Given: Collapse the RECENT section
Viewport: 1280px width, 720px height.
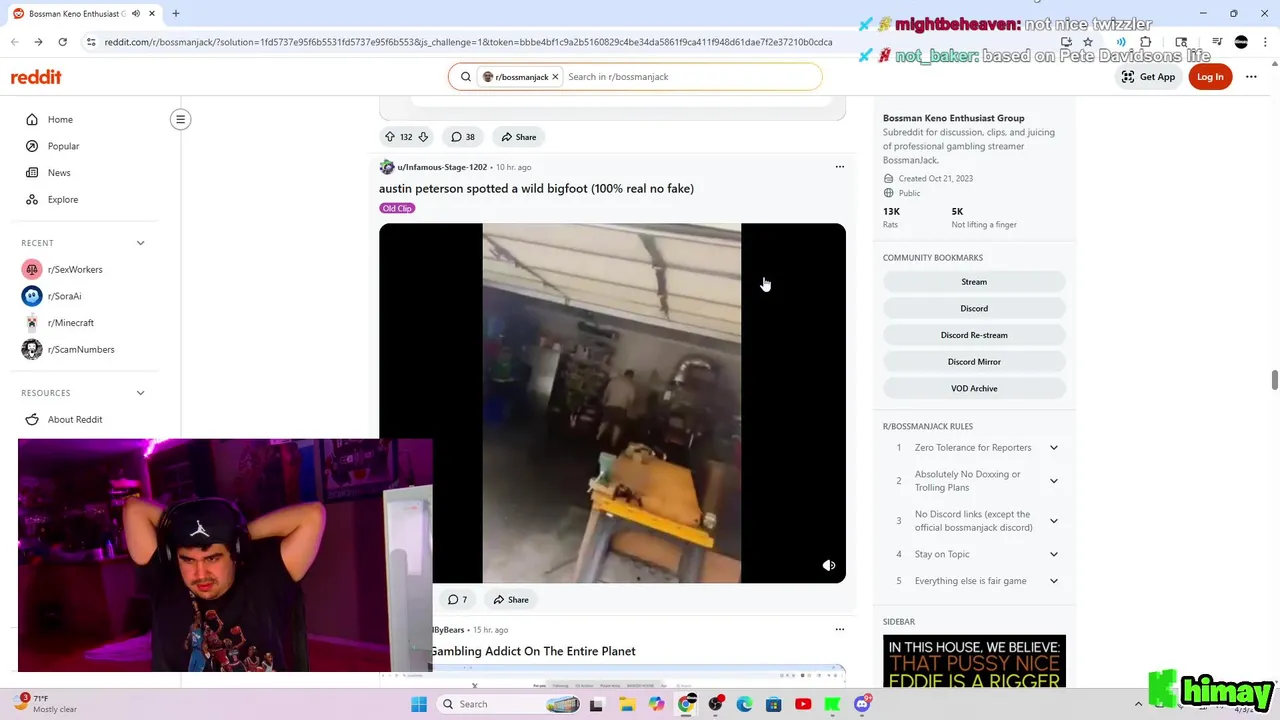Looking at the screenshot, I should point(140,243).
